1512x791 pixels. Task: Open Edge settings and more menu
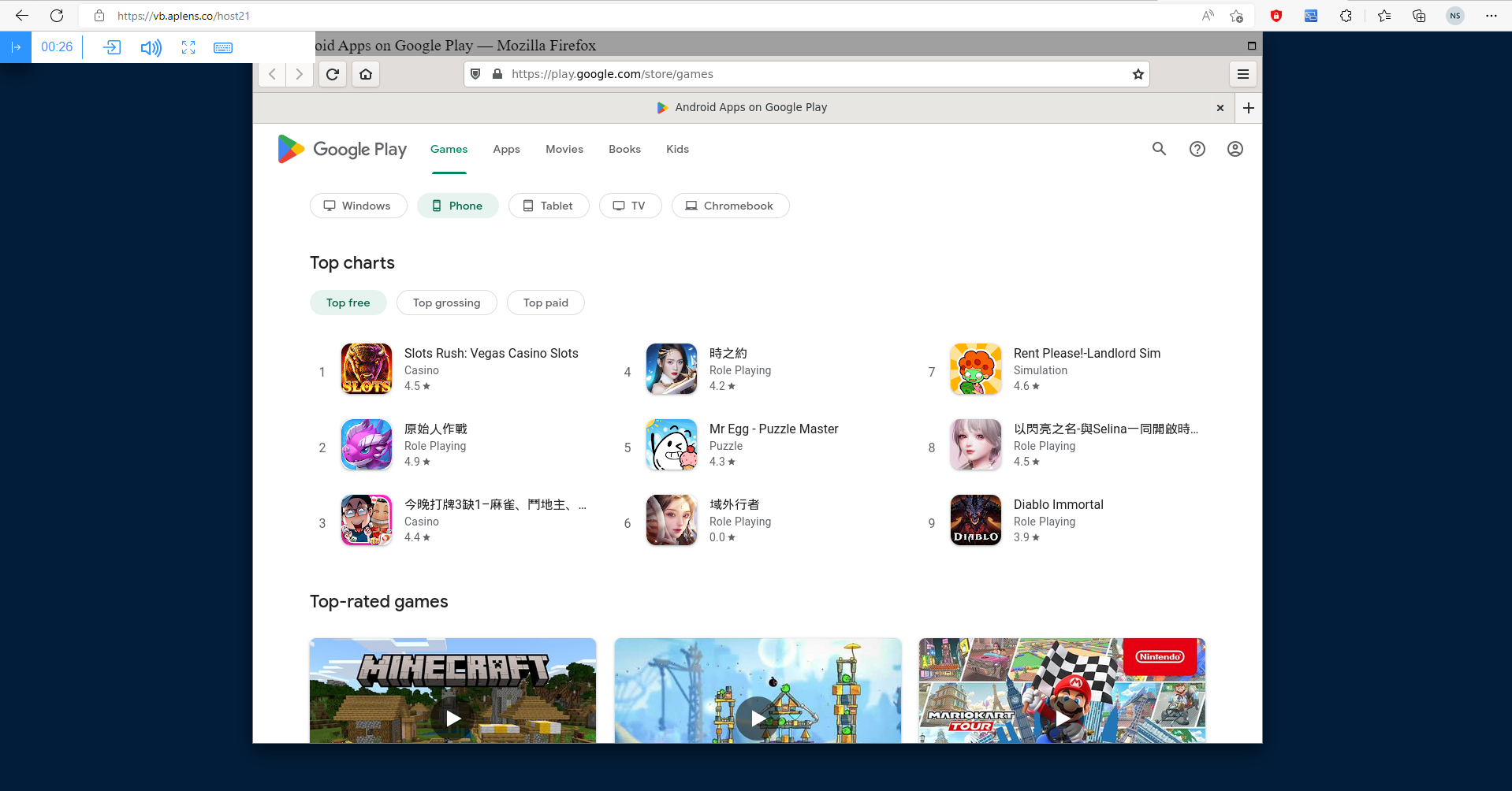[x=1491, y=16]
